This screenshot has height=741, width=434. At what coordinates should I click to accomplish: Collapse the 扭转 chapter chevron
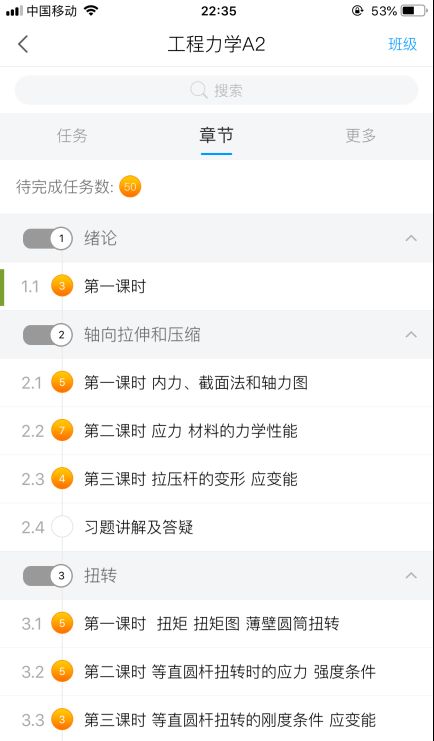411,575
